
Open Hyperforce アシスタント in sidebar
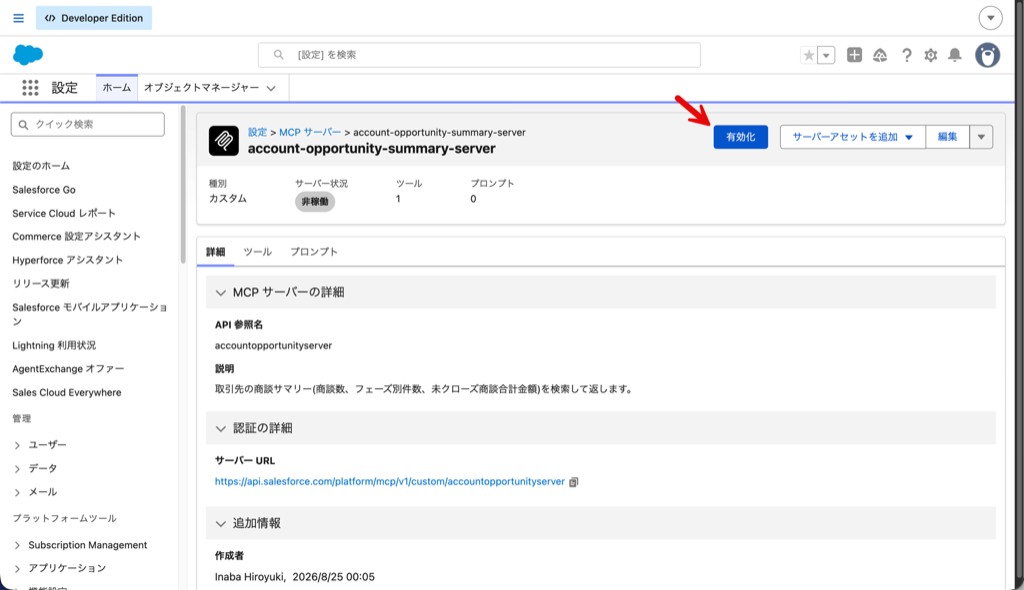click(x=67, y=260)
